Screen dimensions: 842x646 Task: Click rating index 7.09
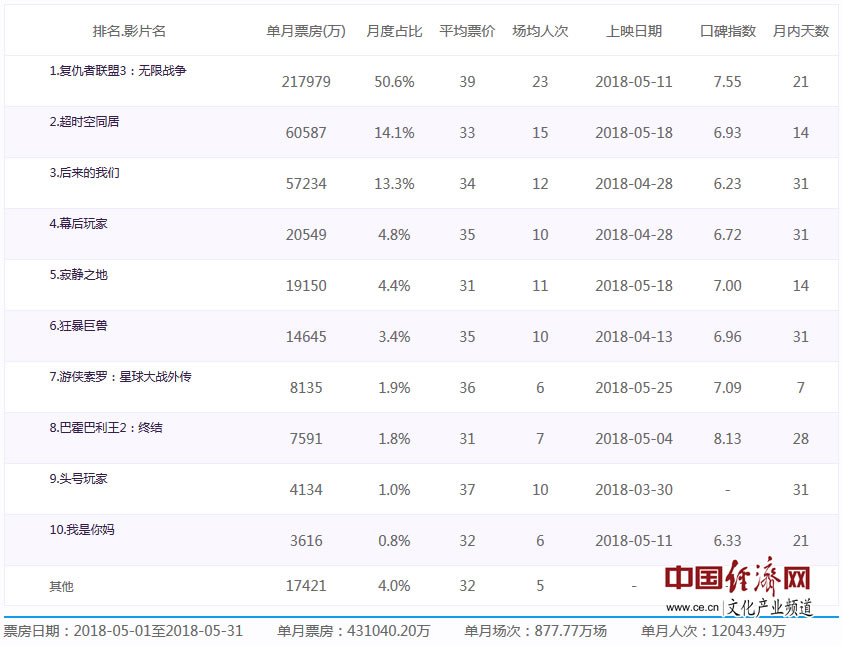click(x=728, y=388)
